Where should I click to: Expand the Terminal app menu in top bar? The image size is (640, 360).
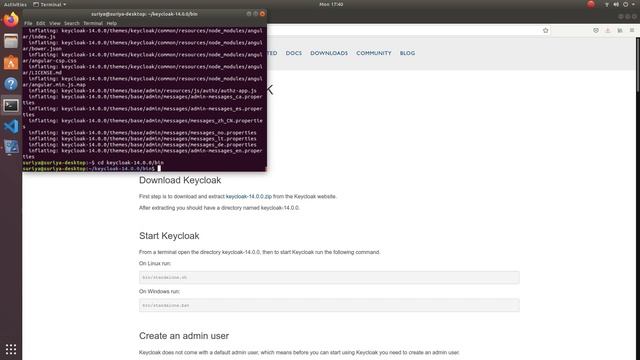(x=49, y=4)
